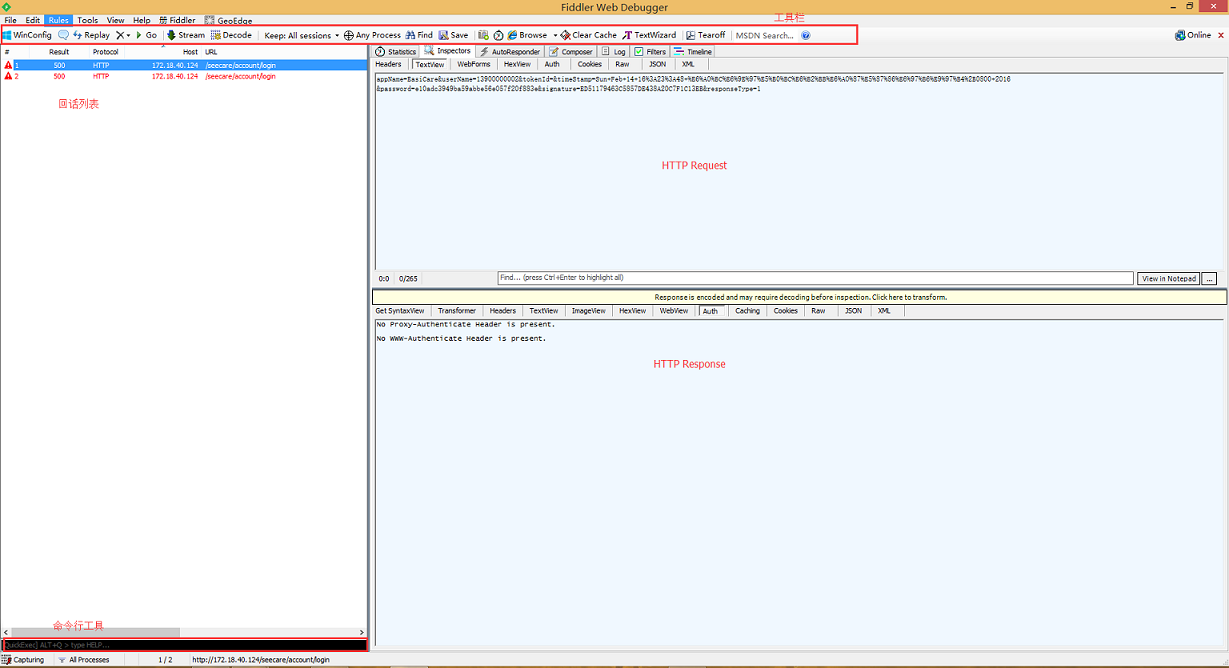Screen dimensions: 1229x668
Task: Open the Edit menu
Action: pos(33,20)
